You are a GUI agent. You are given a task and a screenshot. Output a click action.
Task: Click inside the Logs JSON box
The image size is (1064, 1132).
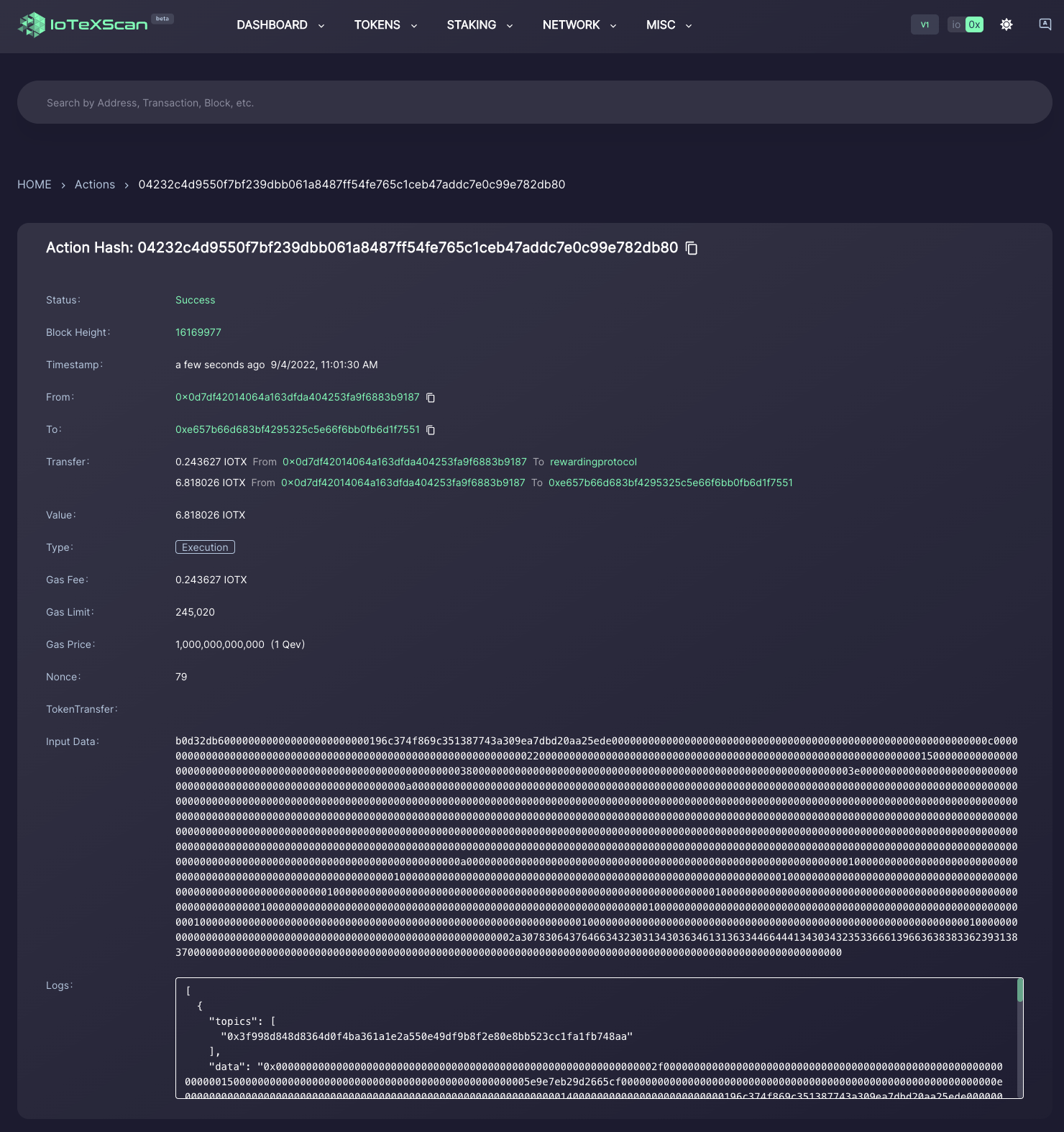[600, 1038]
